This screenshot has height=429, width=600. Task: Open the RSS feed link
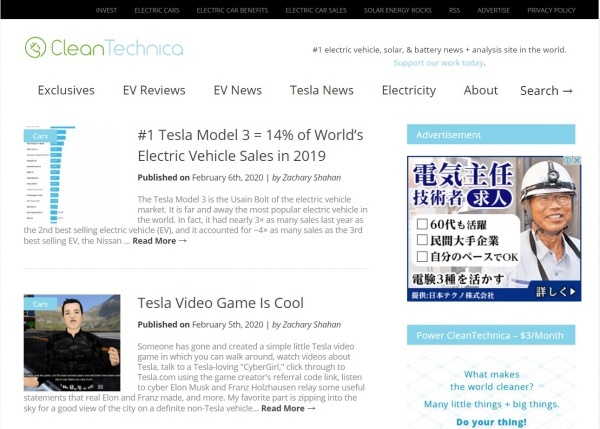click(x=455, y=10)
